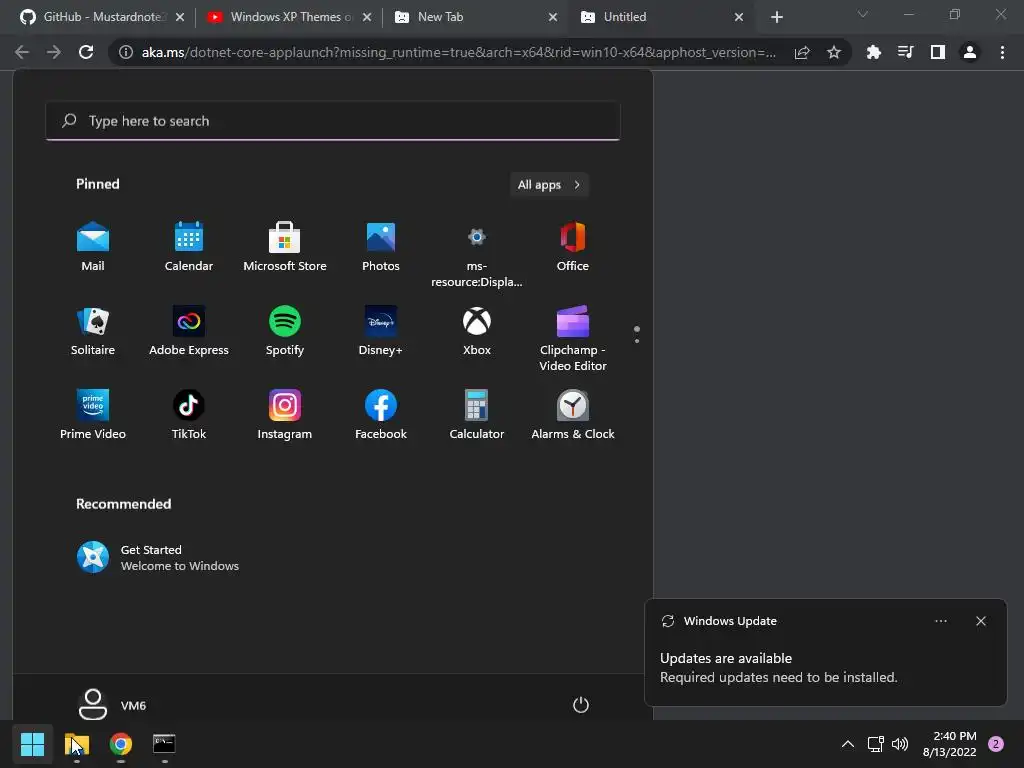Launch TikTok
The width and height of the screenshot is (1024, 768).
189,415
